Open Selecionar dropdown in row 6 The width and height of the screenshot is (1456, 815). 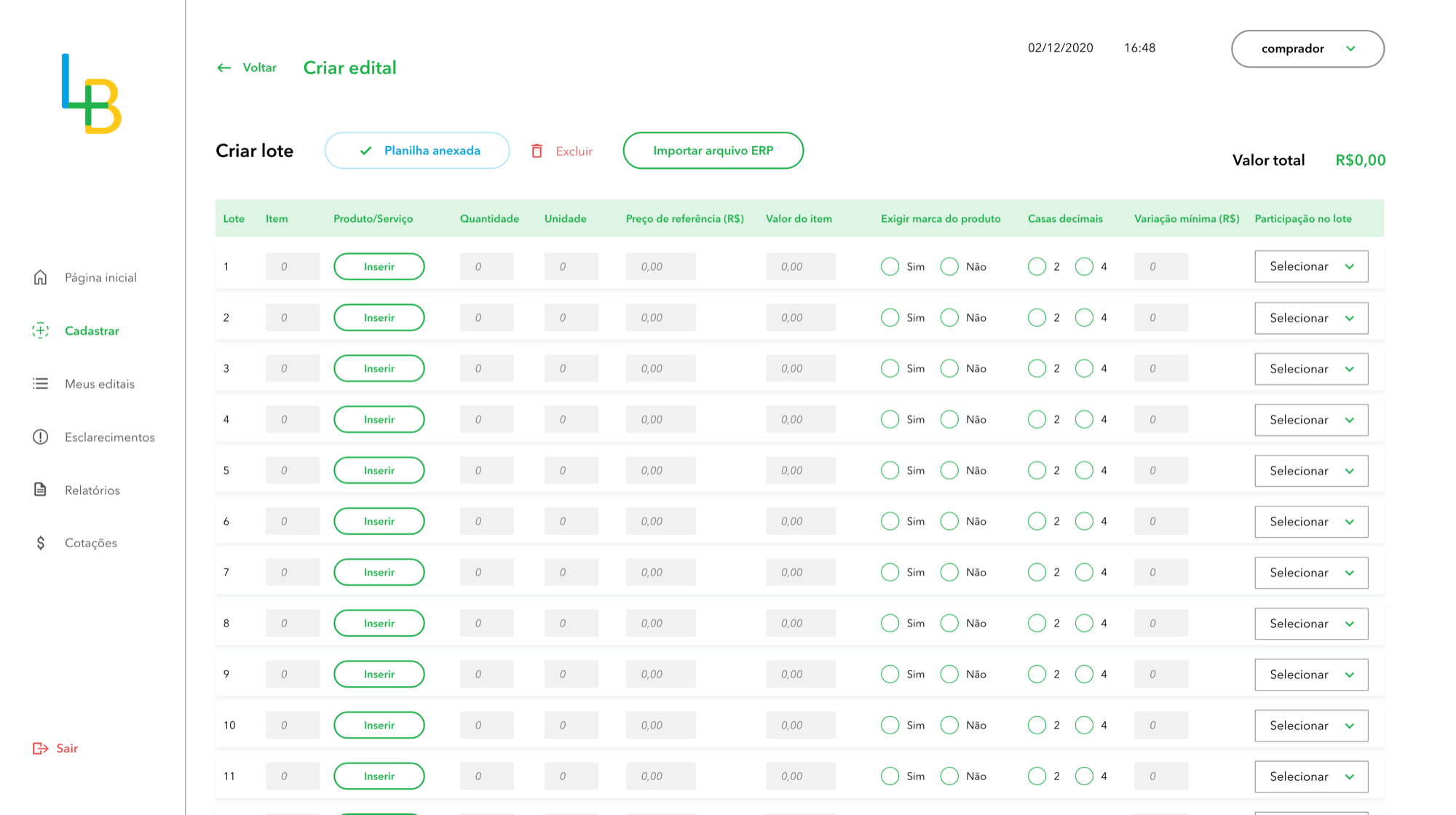(x=1311, y=522)
